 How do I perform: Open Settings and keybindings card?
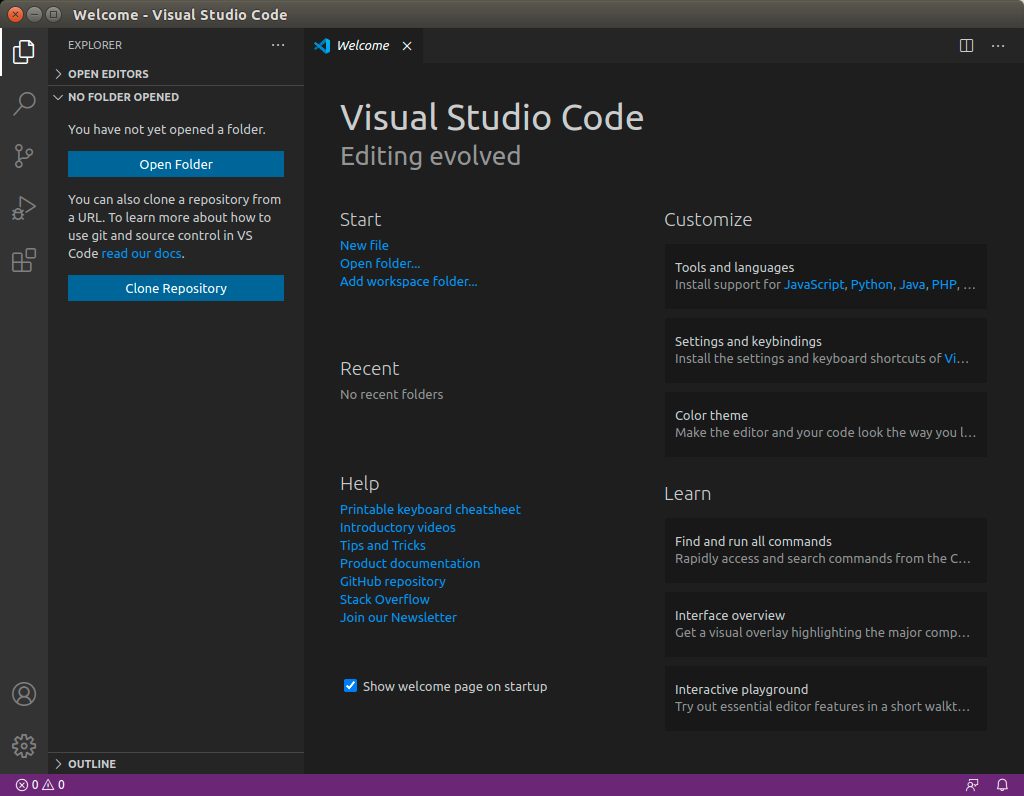pyautogui.click(x=825, y=350)
